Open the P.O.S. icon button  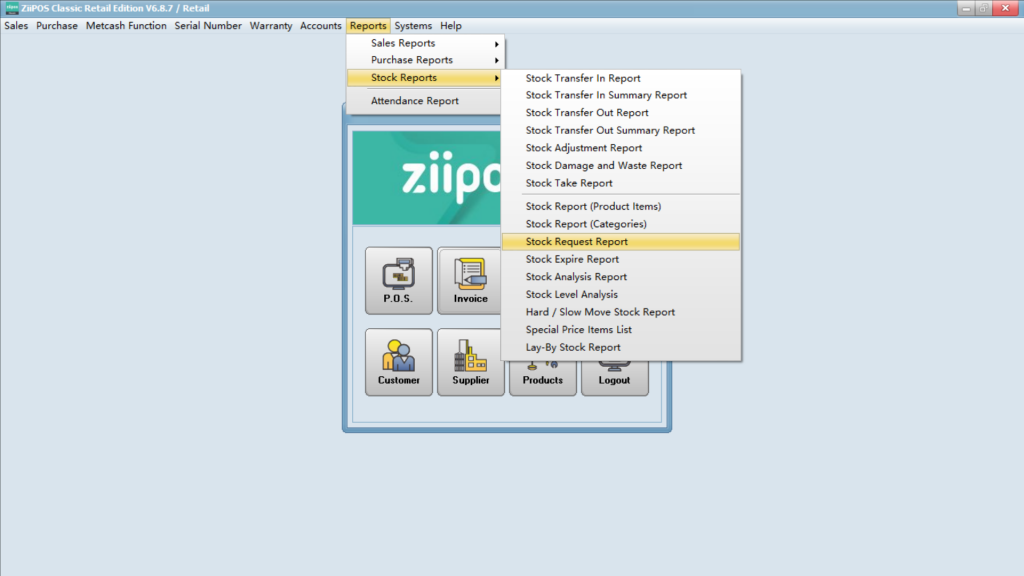398,281
